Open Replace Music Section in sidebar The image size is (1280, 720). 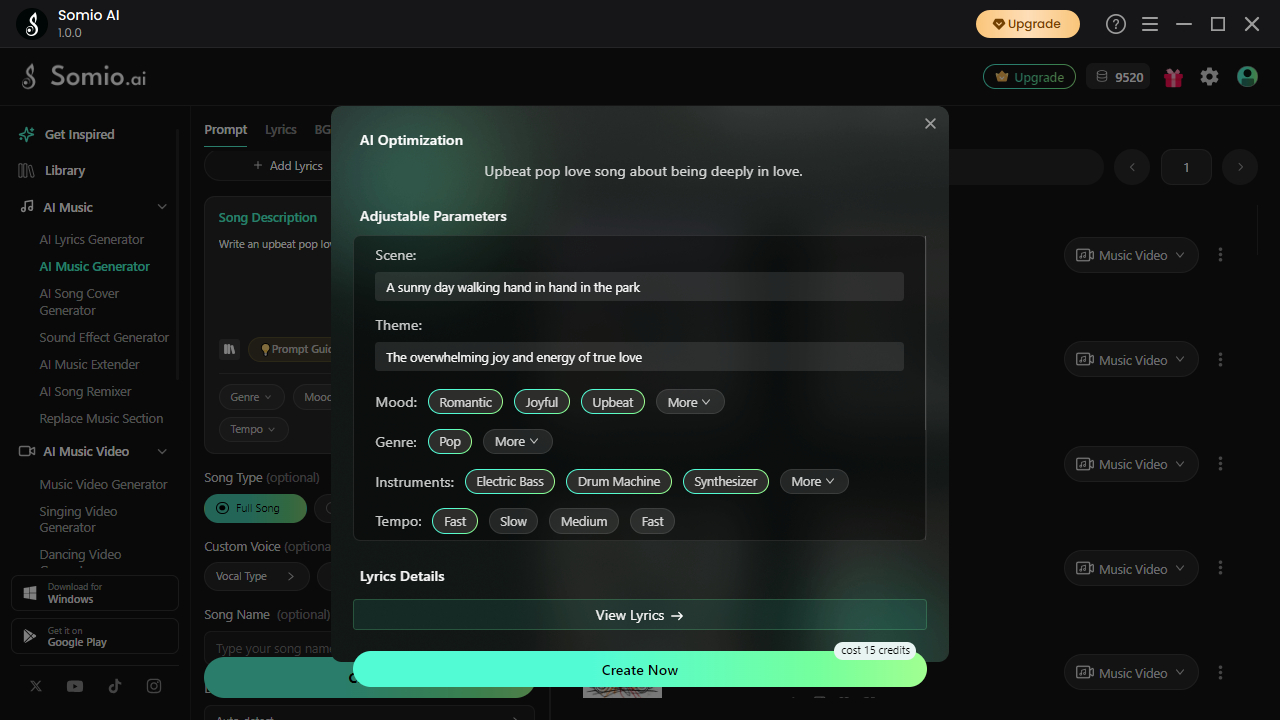point(101,418)
